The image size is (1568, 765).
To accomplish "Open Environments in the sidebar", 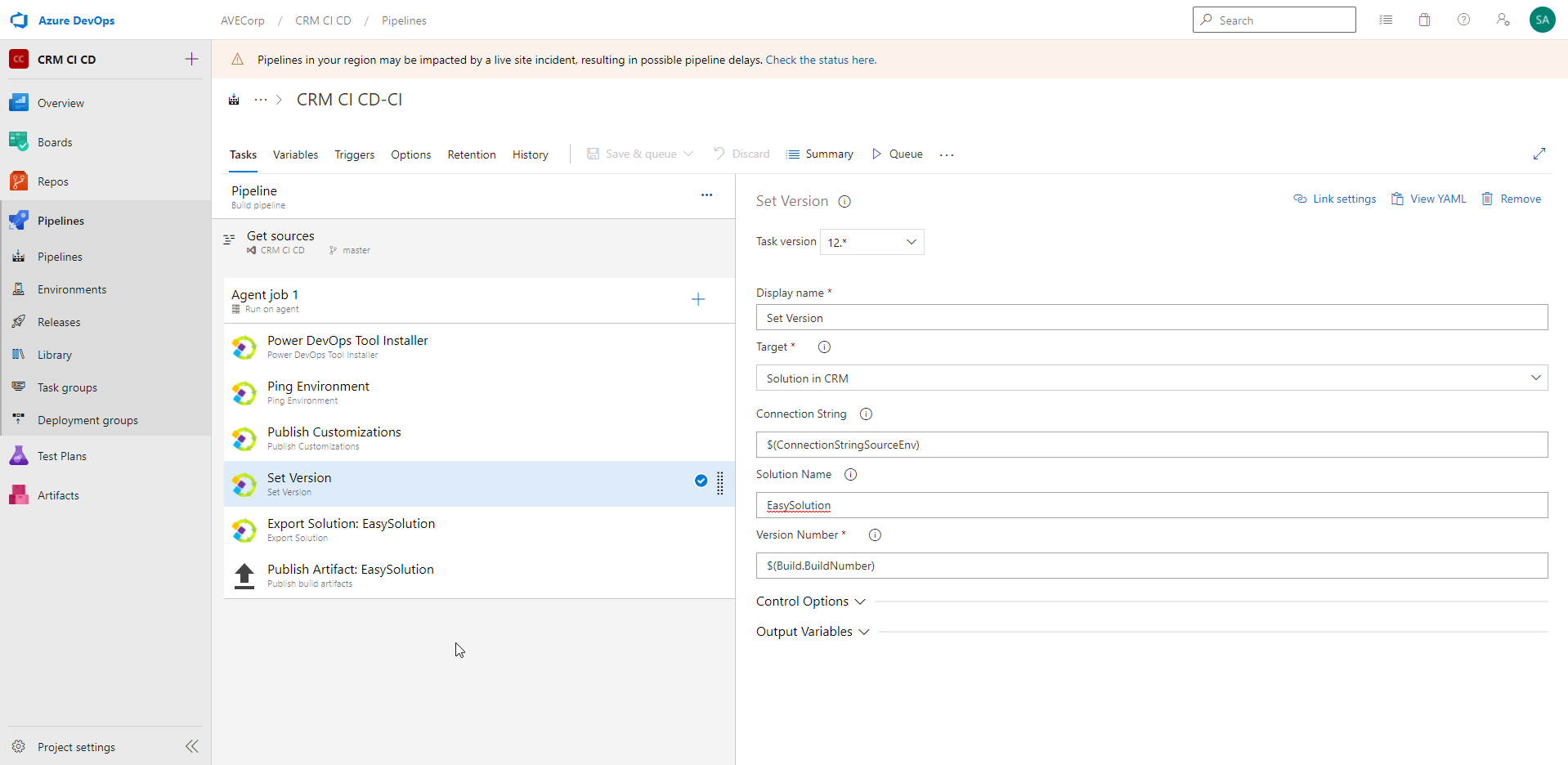I will point(105,289).
